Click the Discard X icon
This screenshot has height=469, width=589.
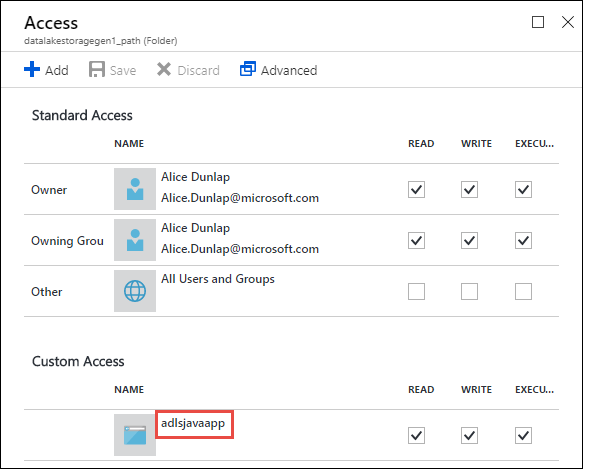(x=164, y=69)
